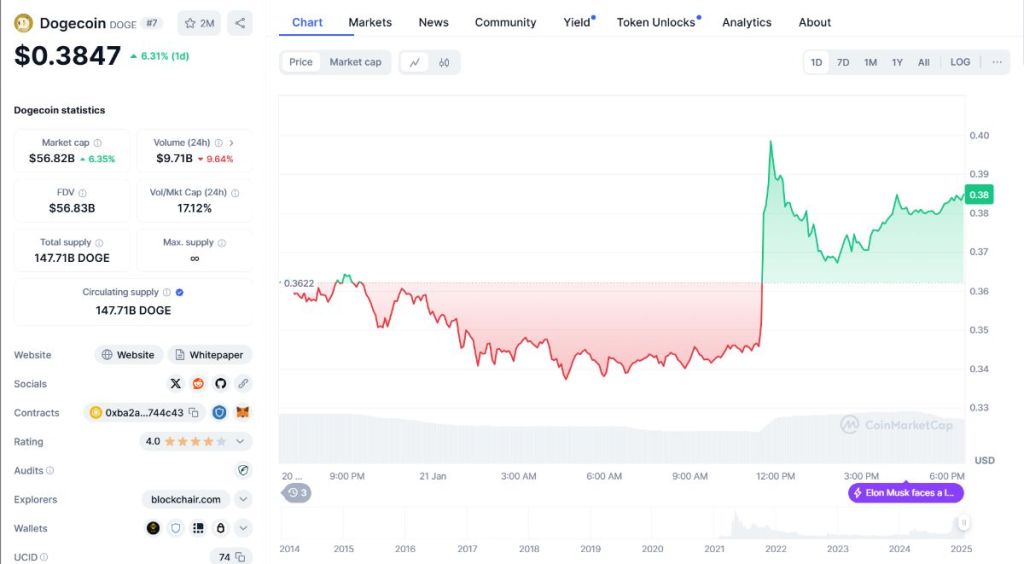The image size is (1024, 564).
Task: Switch chart to Market cap view
Action: [355, 62]
